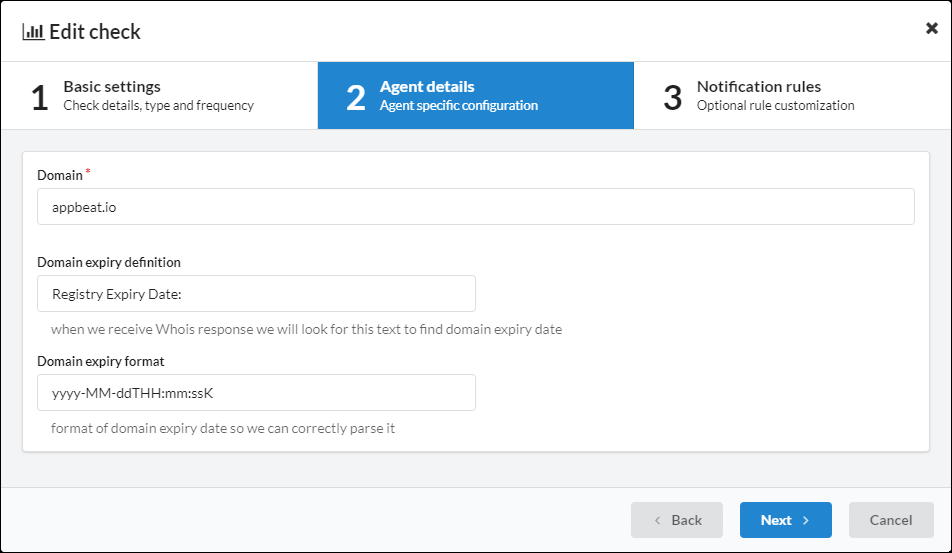Image resolution: width=952 pixels, height=553 pixels.
Task: Select the step number 3 indicator
Action: click(x=673, y=97)
